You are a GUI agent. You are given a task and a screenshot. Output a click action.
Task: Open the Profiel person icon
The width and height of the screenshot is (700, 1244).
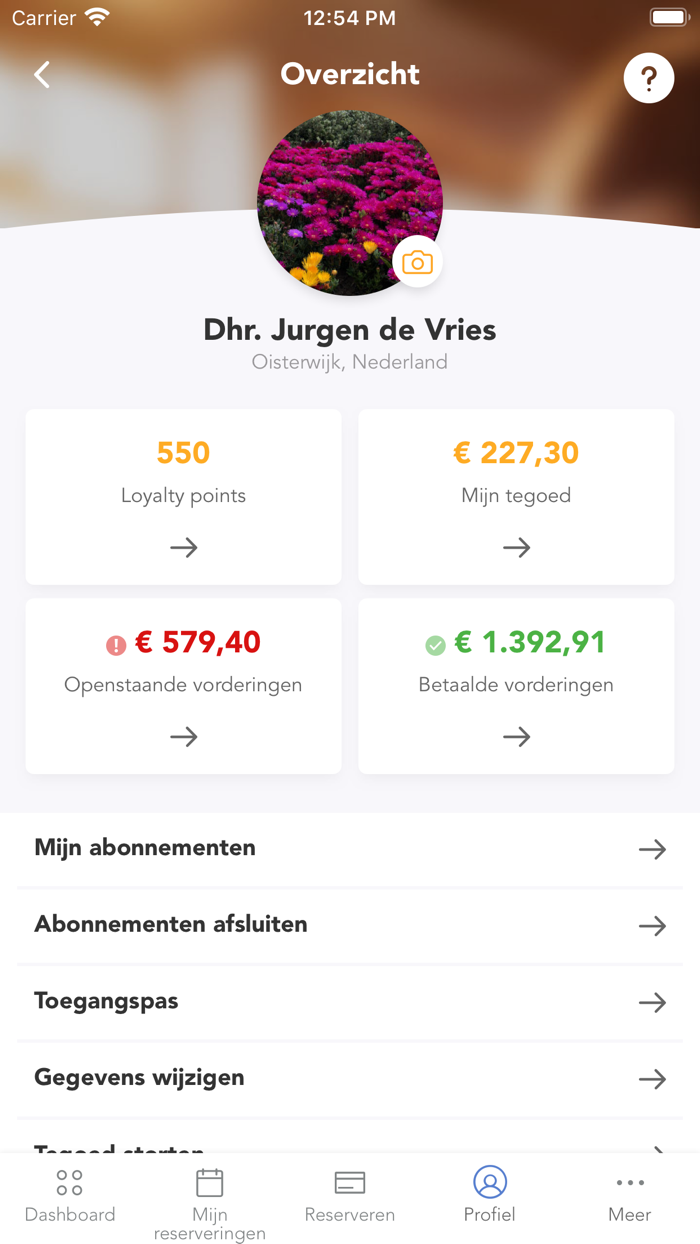(x=490, y=1181)
